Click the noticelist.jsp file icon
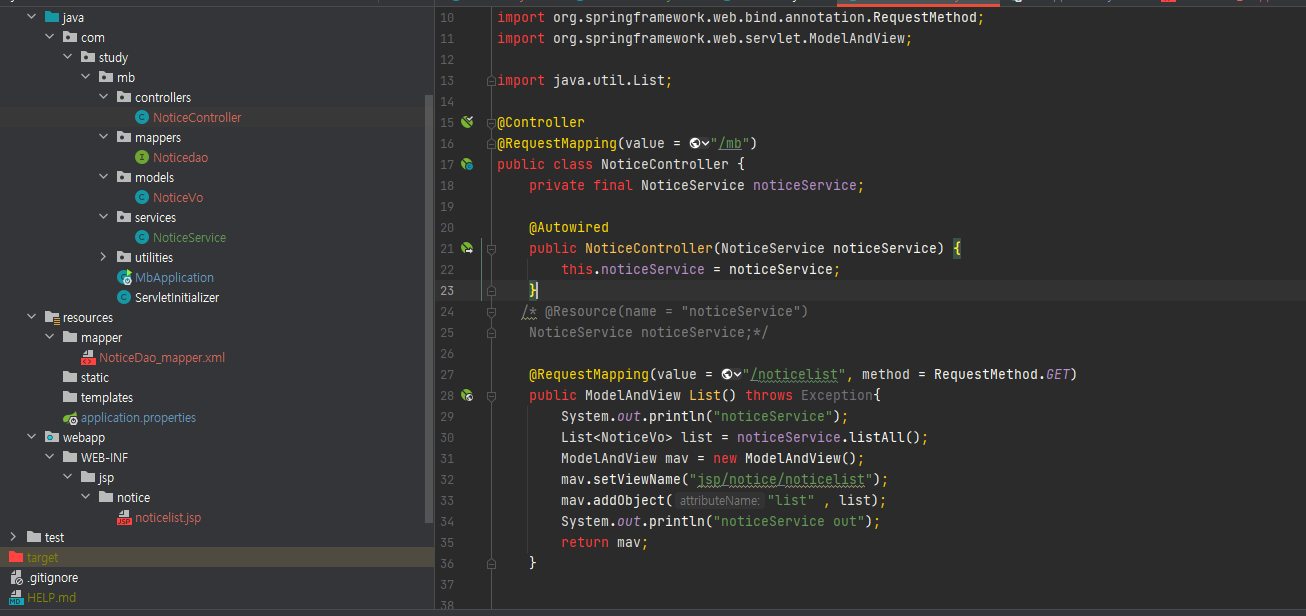This screenshot has height=616, width=1306. point(125,517)
